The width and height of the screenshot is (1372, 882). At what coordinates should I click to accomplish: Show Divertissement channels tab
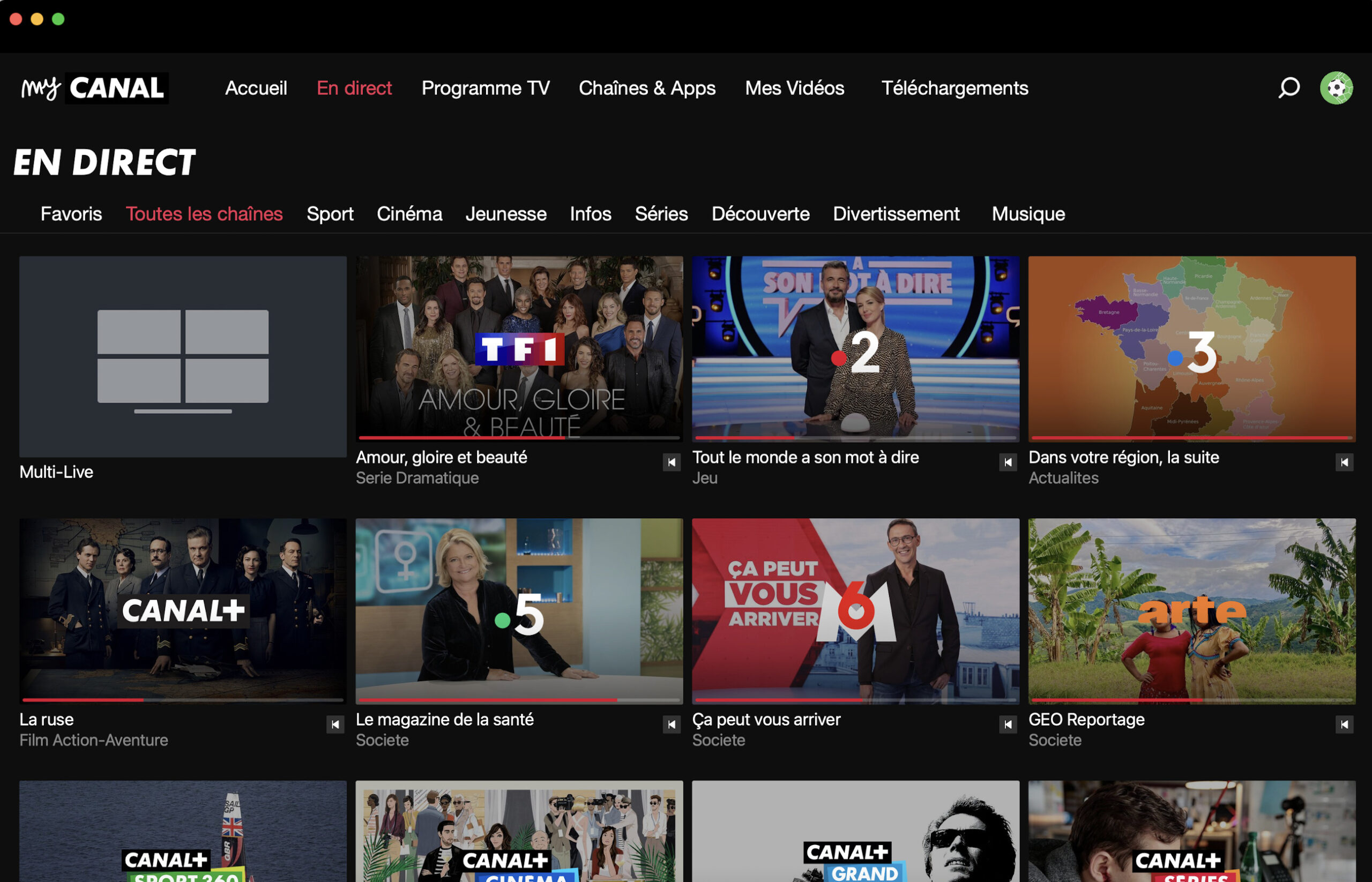896,214
